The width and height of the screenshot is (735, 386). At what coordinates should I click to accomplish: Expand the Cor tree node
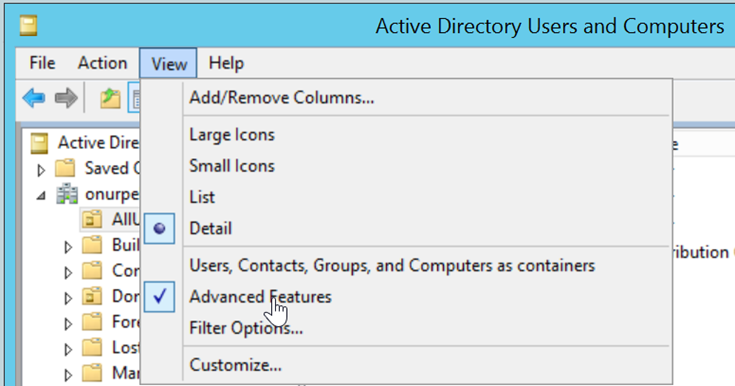[68, 272]
